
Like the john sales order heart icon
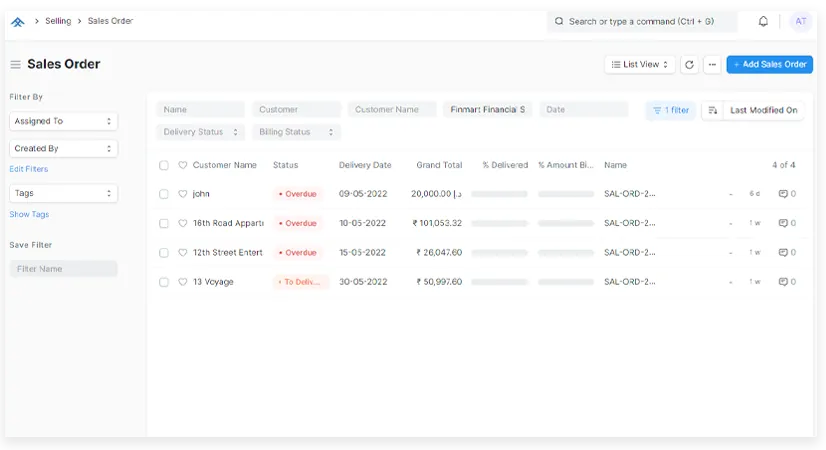pyautogui.click(x=183, y=194)
